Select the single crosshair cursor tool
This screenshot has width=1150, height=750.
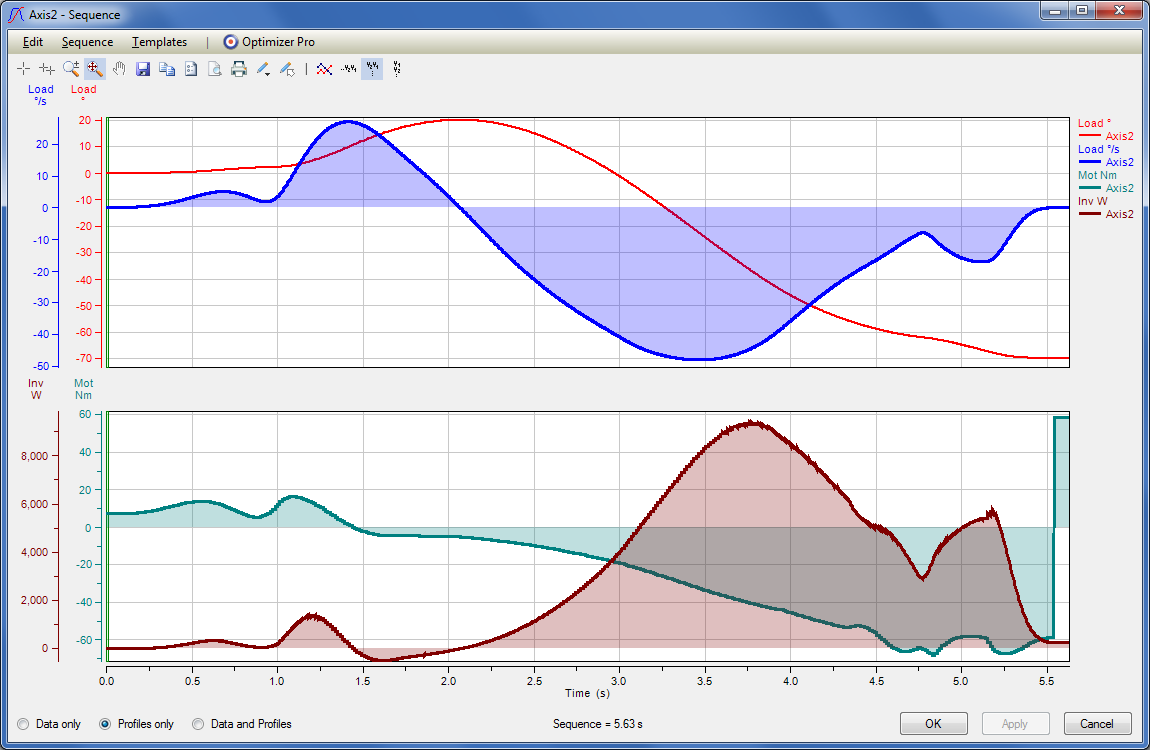pos(24,69)
